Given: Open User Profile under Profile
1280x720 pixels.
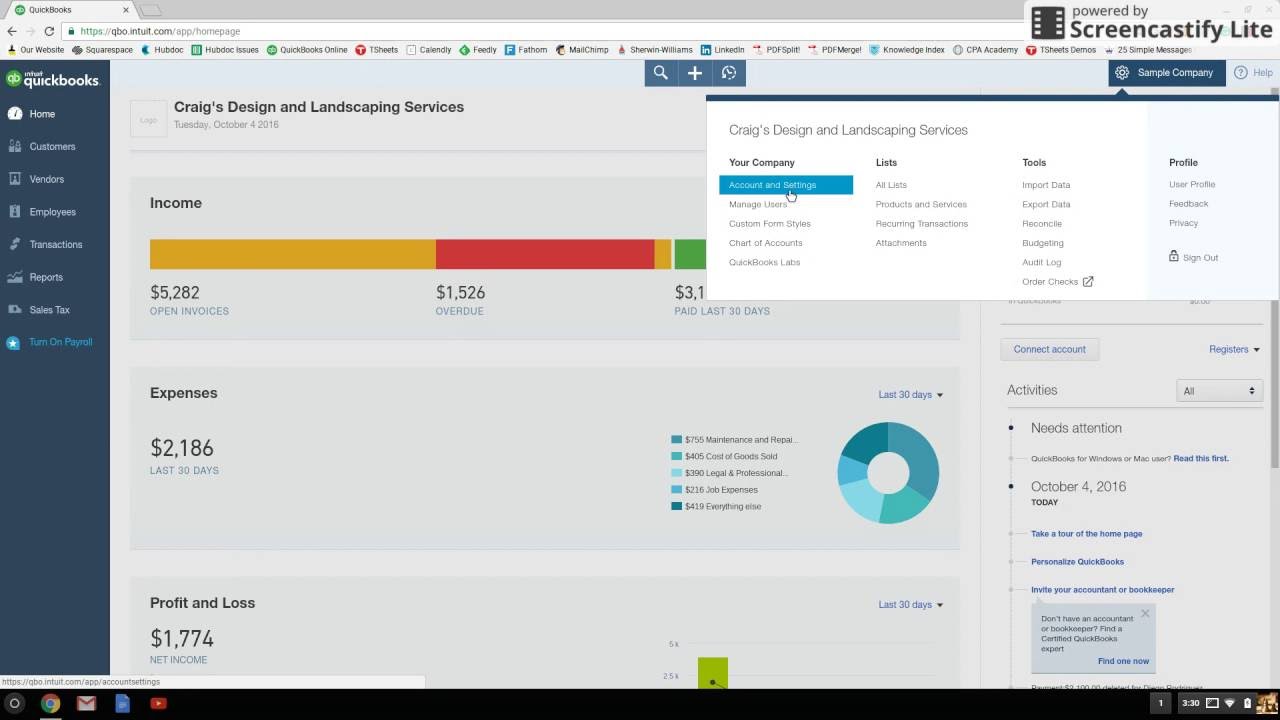Looking at the screenshot, I should pos(1192,184).
